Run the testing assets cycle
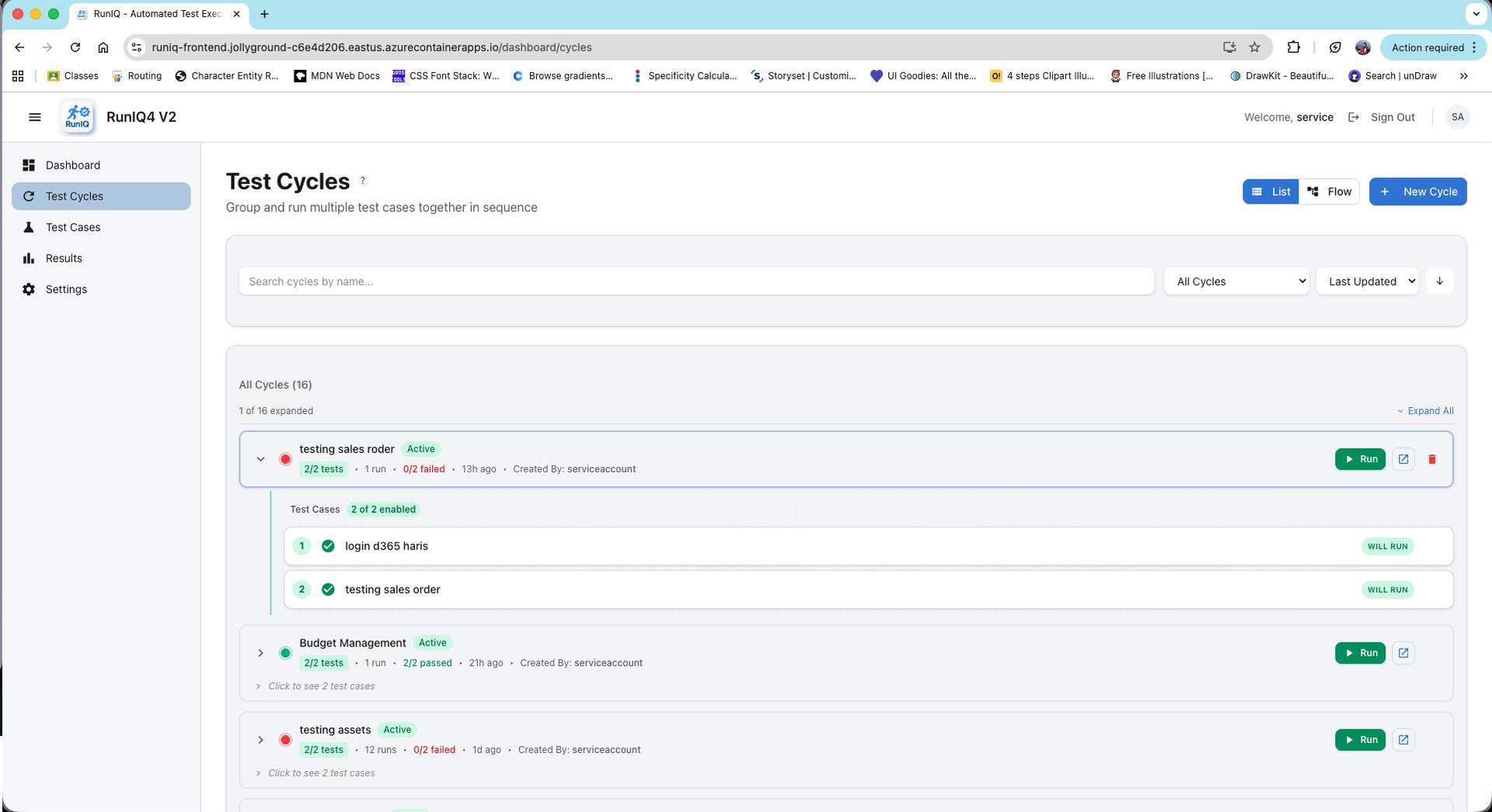 click(1360, 740)
